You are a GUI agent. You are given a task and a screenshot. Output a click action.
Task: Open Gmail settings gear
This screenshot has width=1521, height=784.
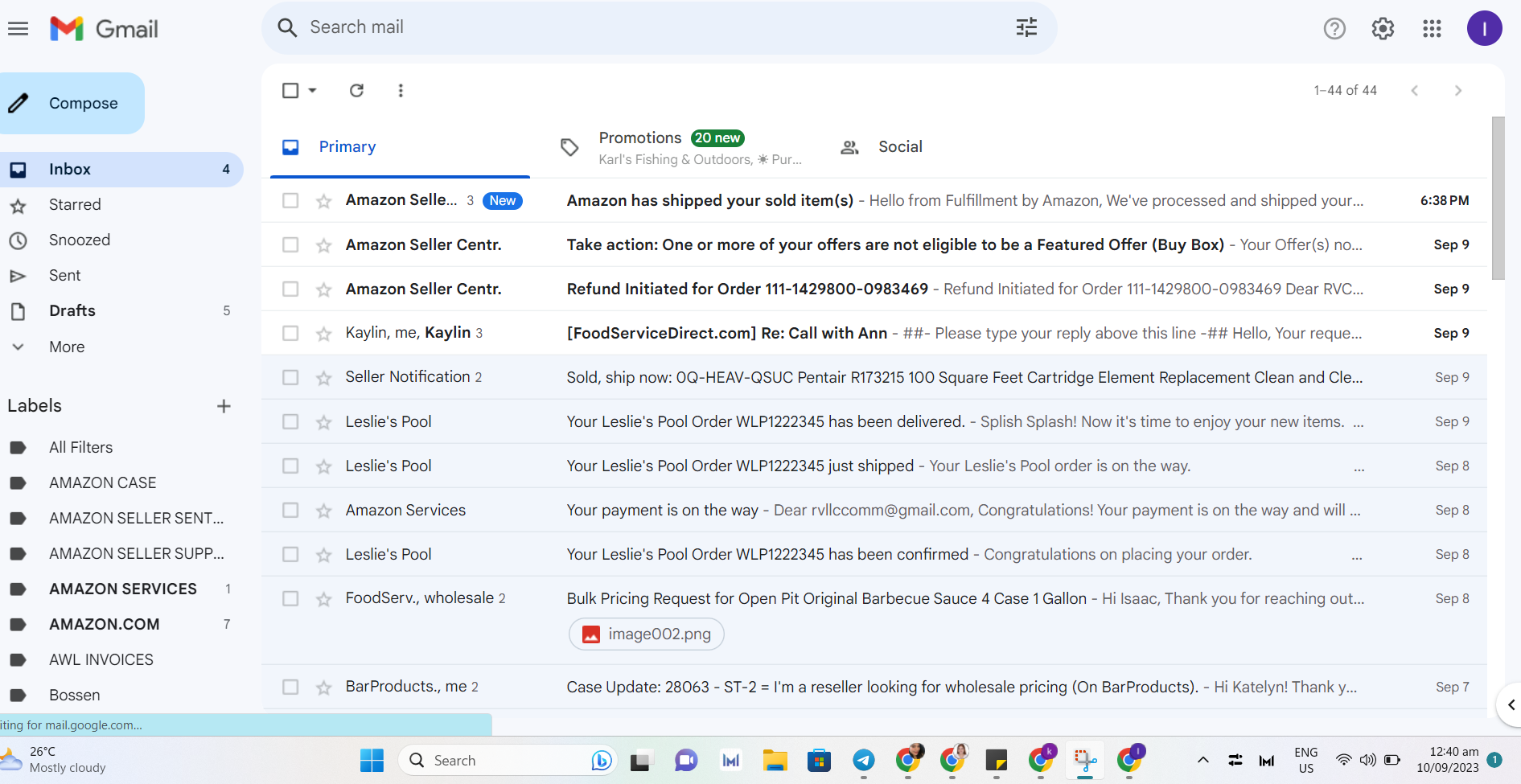pyautogui.click(x=1383, y=29)
